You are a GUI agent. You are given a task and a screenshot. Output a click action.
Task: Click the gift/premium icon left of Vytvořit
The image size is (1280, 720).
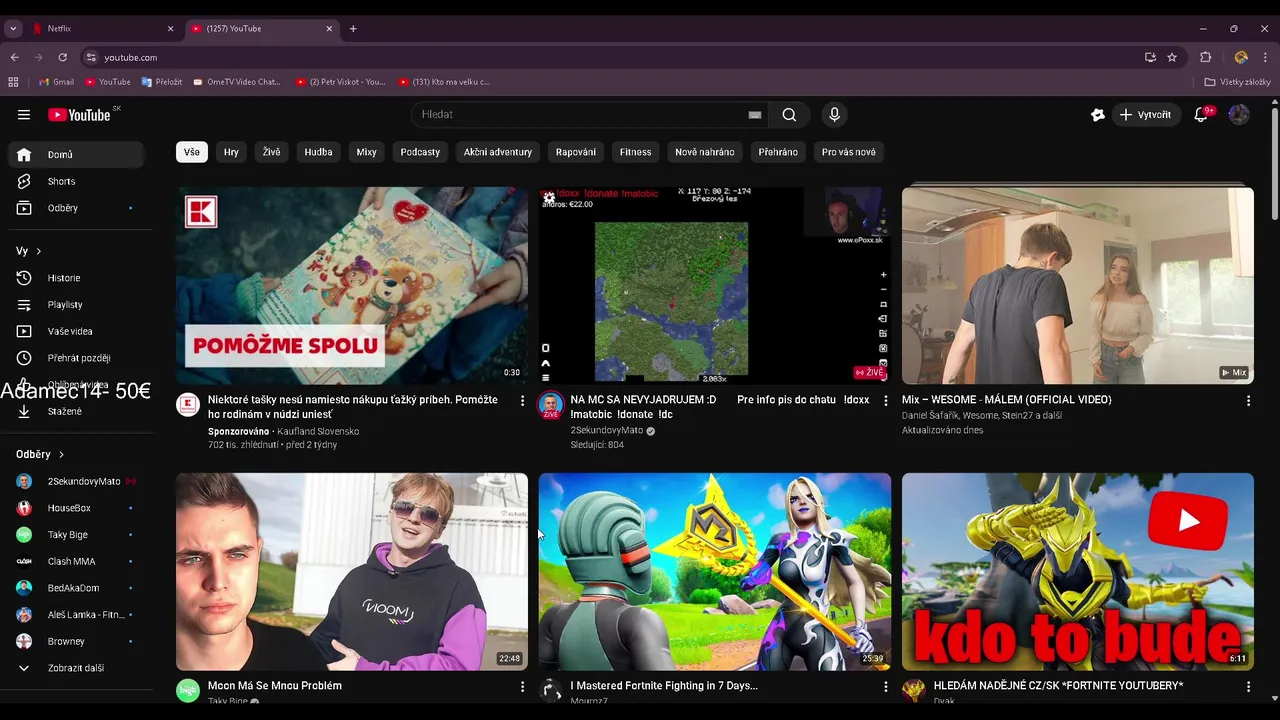coord(1098,115)
